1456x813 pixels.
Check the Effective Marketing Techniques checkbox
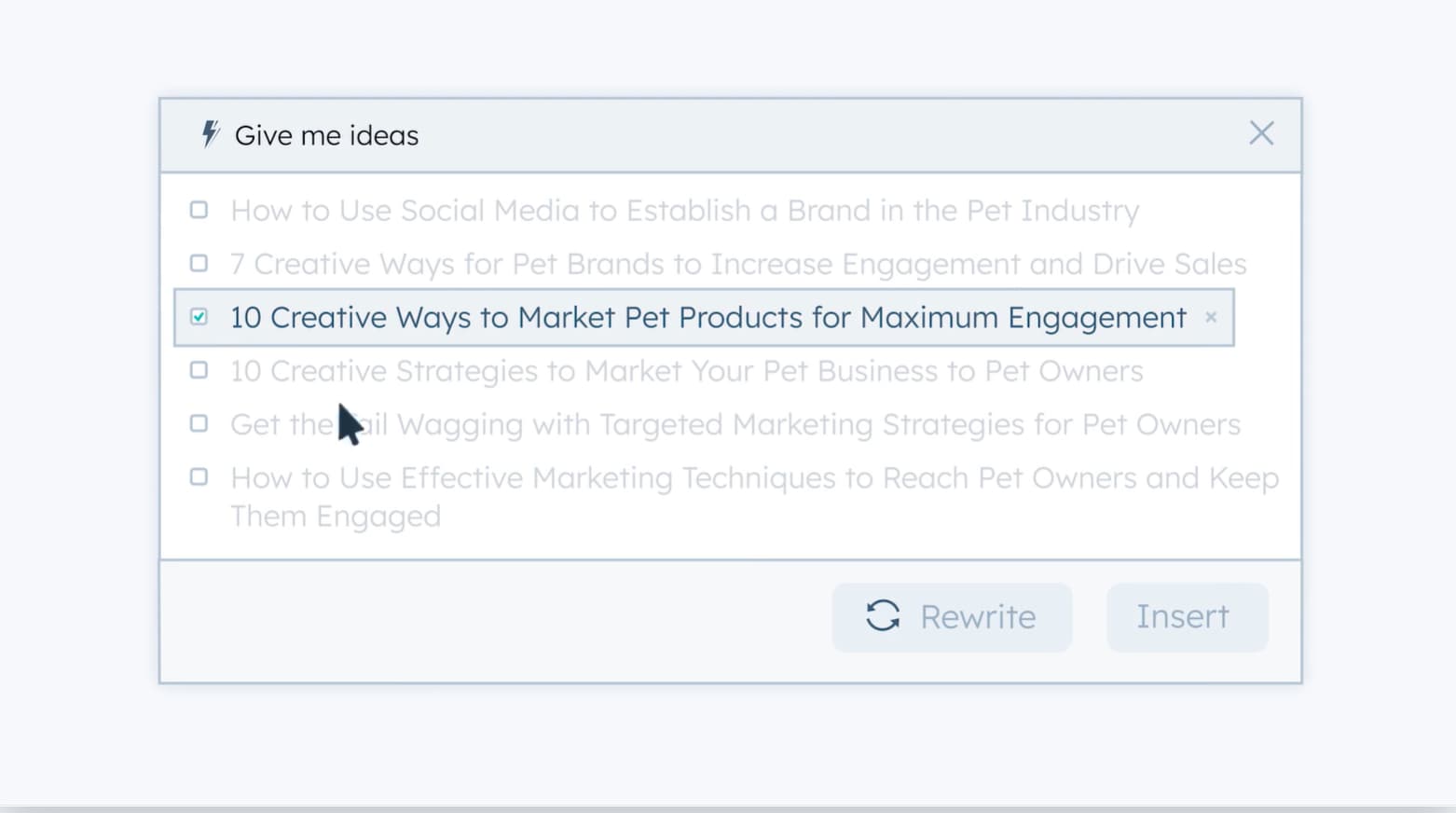tap(199, 476)
